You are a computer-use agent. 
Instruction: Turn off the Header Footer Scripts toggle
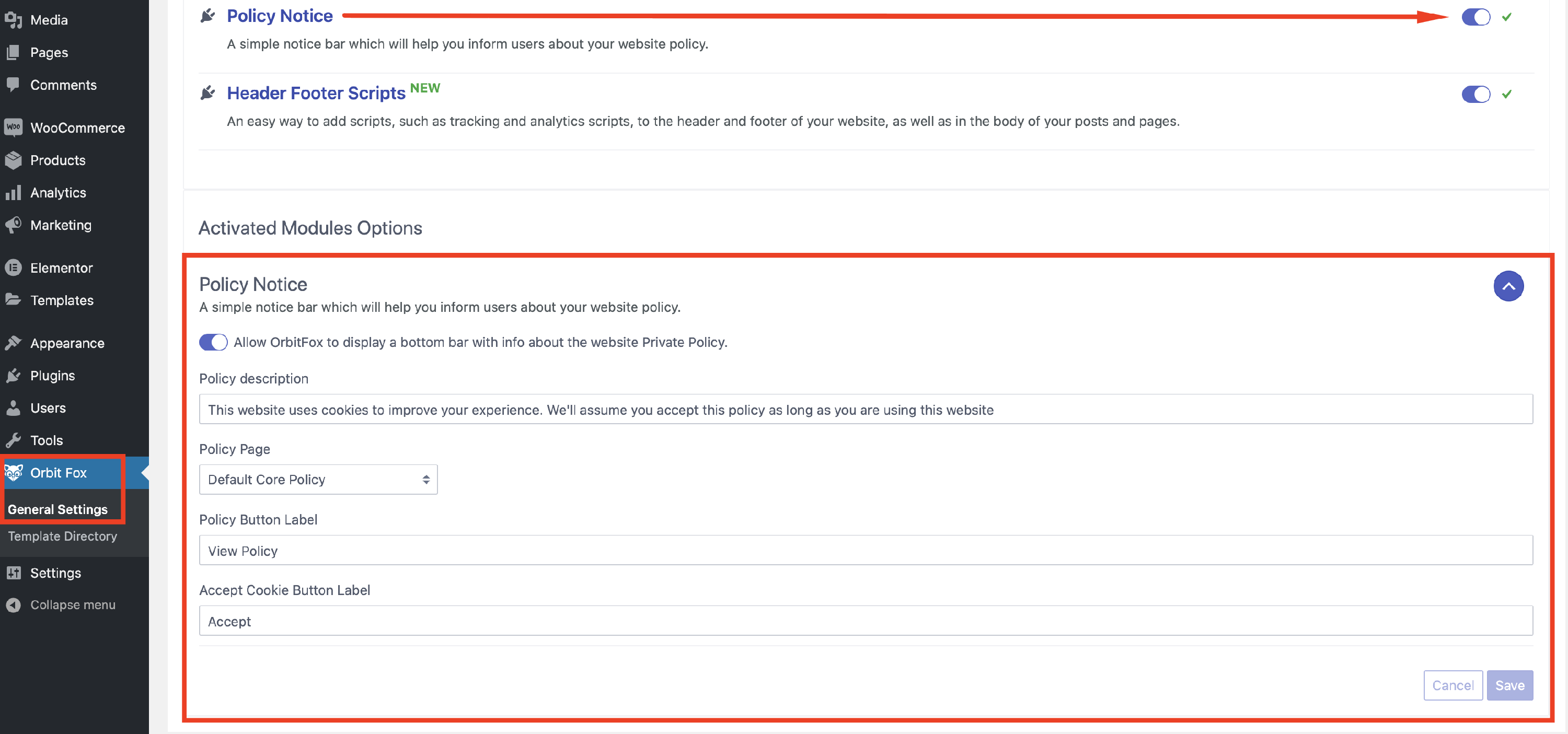tap(1475, 95)
